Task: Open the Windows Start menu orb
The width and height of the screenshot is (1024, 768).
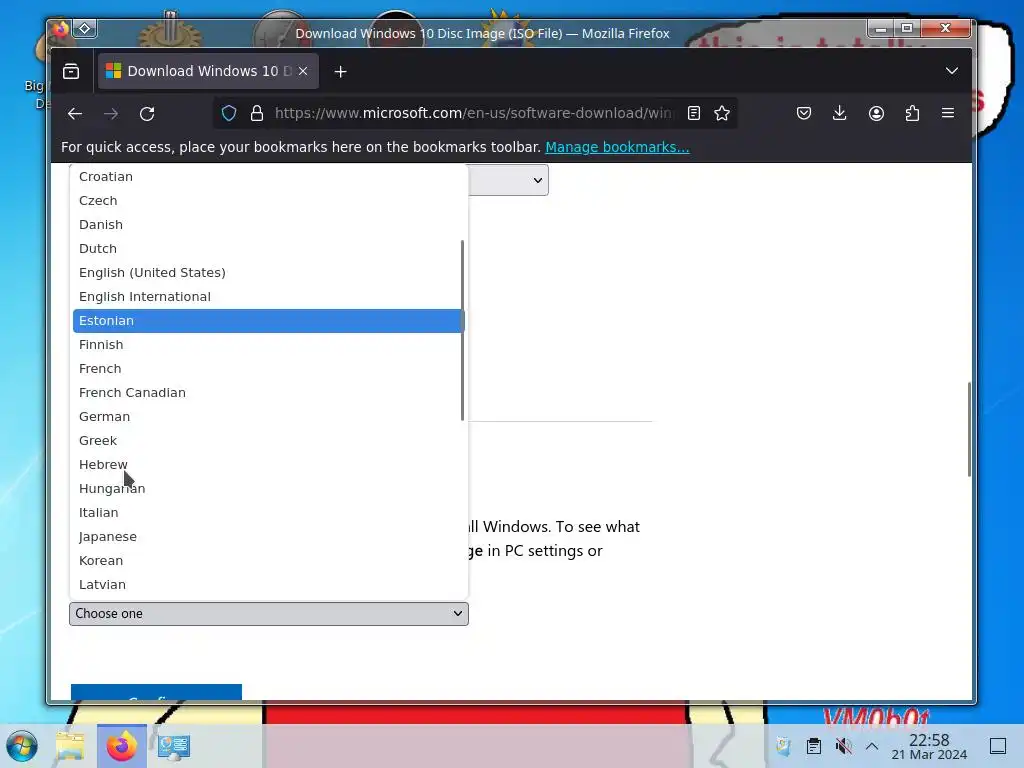Action: point(22,746)
